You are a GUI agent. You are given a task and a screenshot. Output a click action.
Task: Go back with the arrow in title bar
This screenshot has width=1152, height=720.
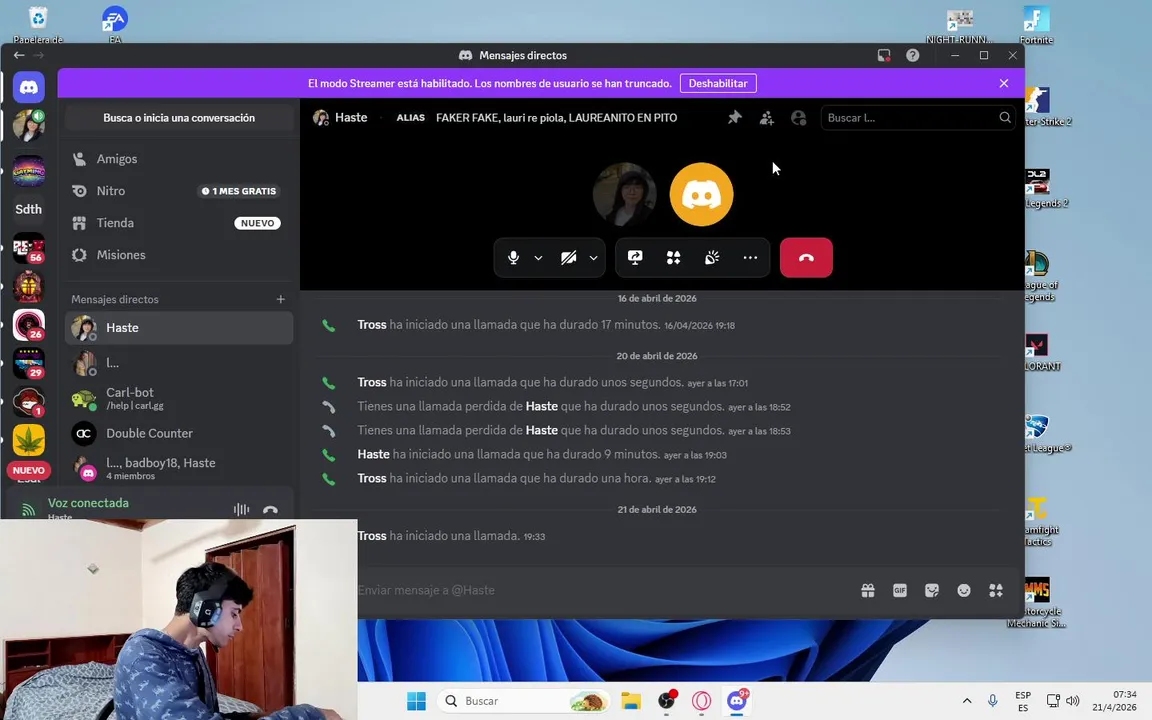pyautogui.click(x=19, y=55)
